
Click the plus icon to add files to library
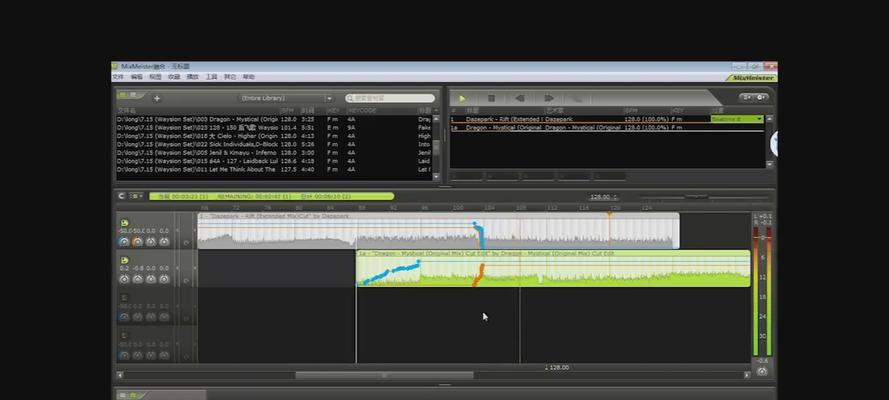[157, 98]
